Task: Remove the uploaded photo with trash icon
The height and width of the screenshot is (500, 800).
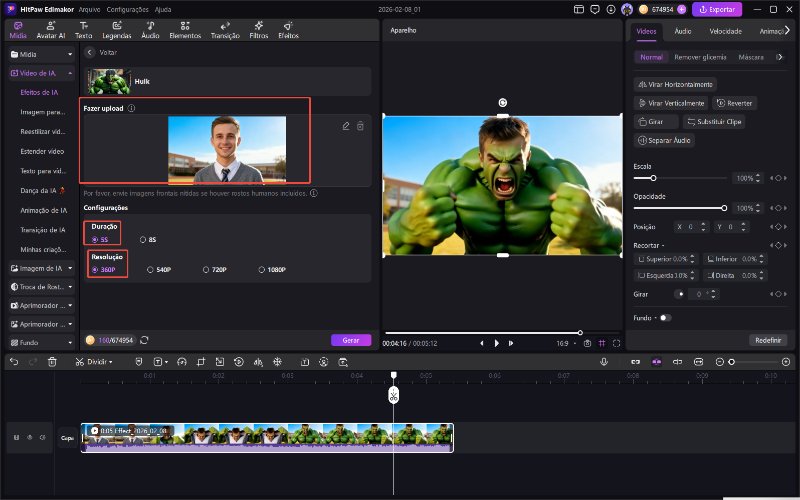Action: (360, 126)
